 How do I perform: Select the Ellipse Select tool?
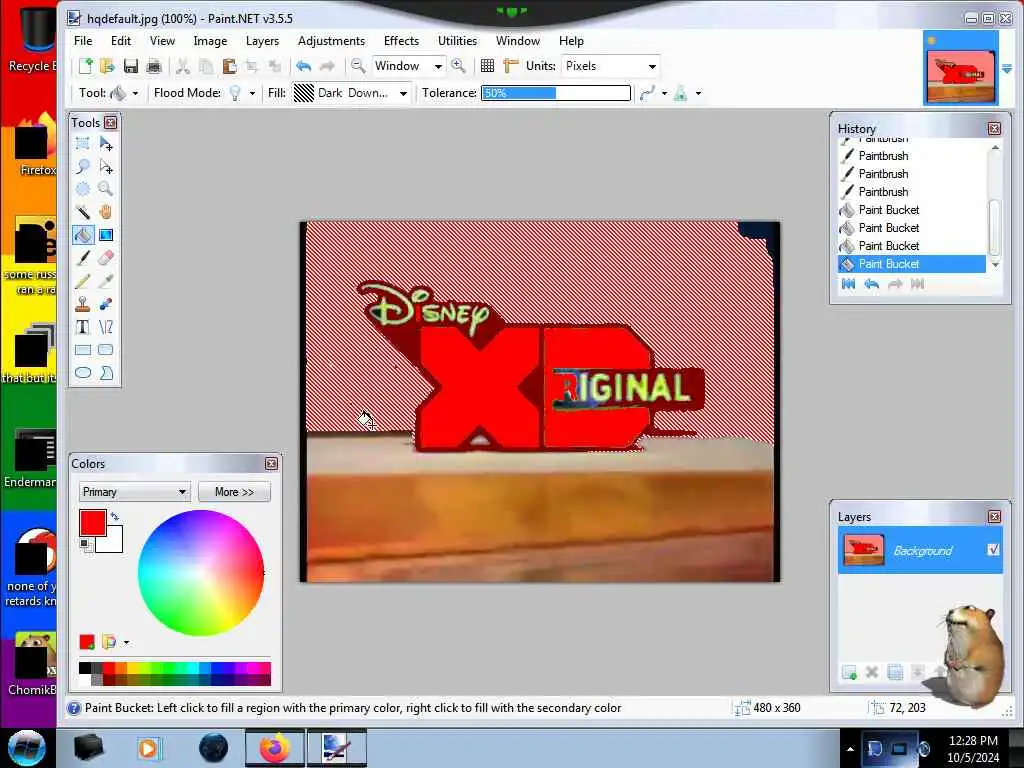click(x=83, y=189)
